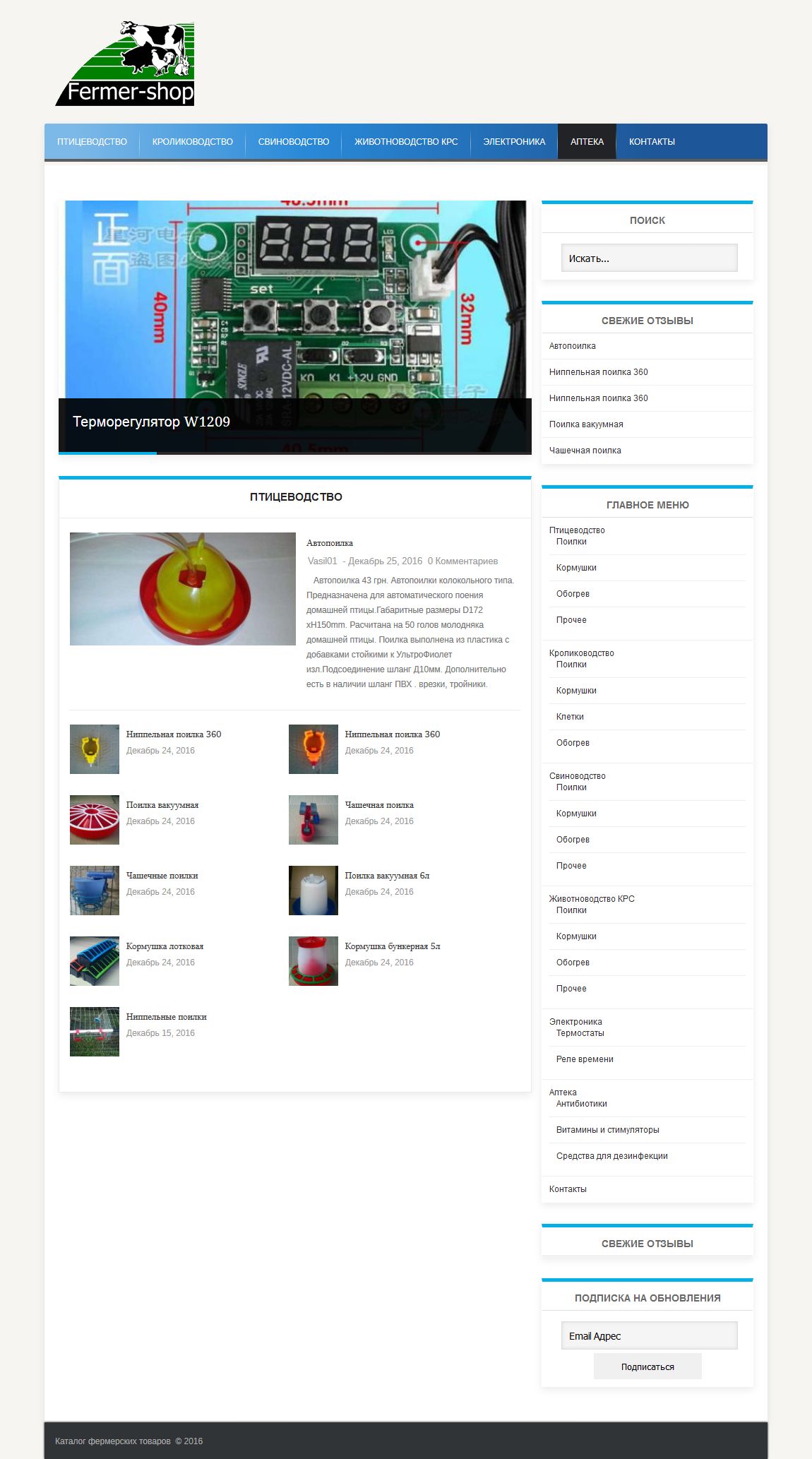This screenshot has width=812, height=1459.
Task: Open the Терморегулятор W1209 slider banner
Action: [x=294, y=326]
